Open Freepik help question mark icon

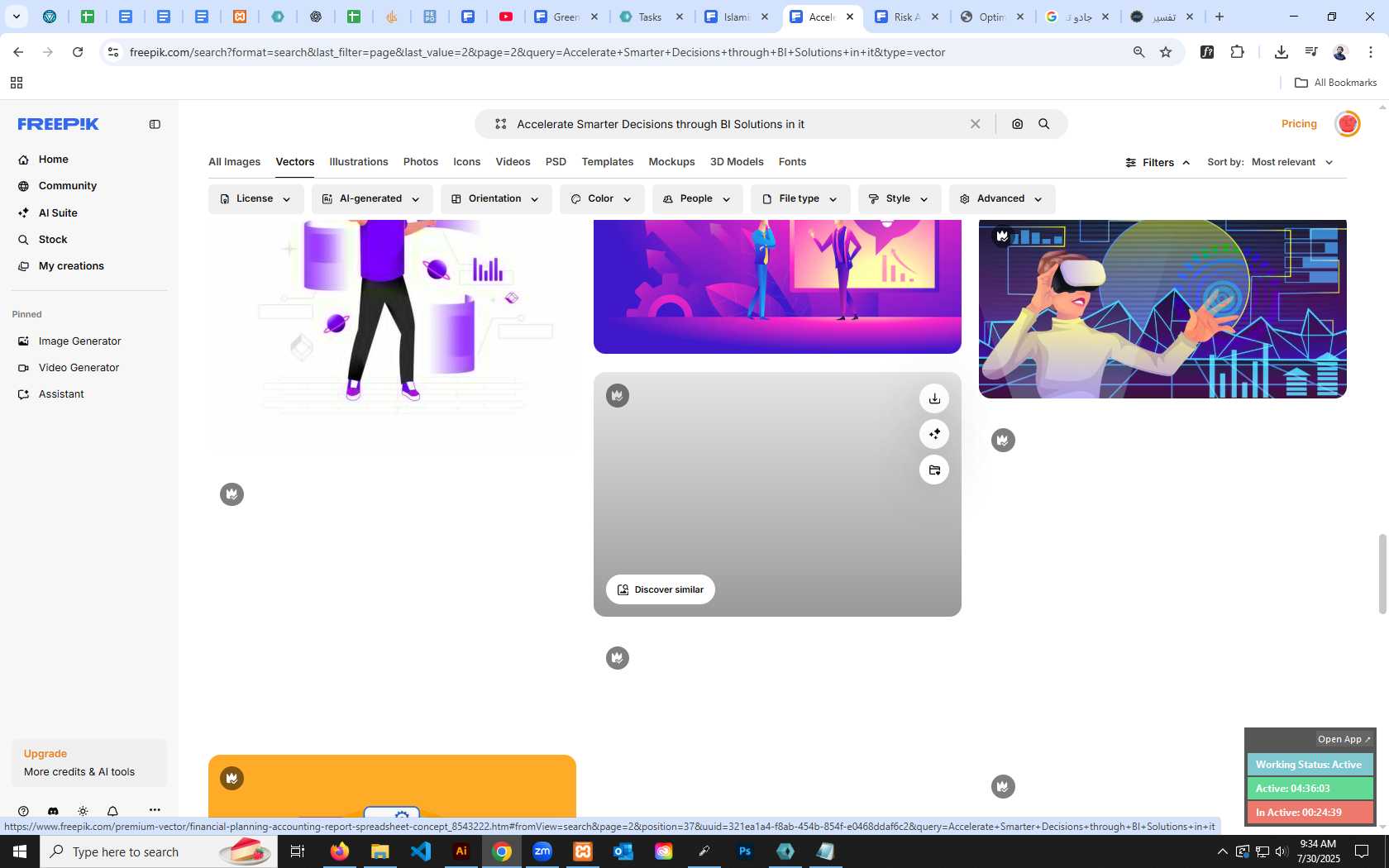pyautogui.click(x=23, y=811)
